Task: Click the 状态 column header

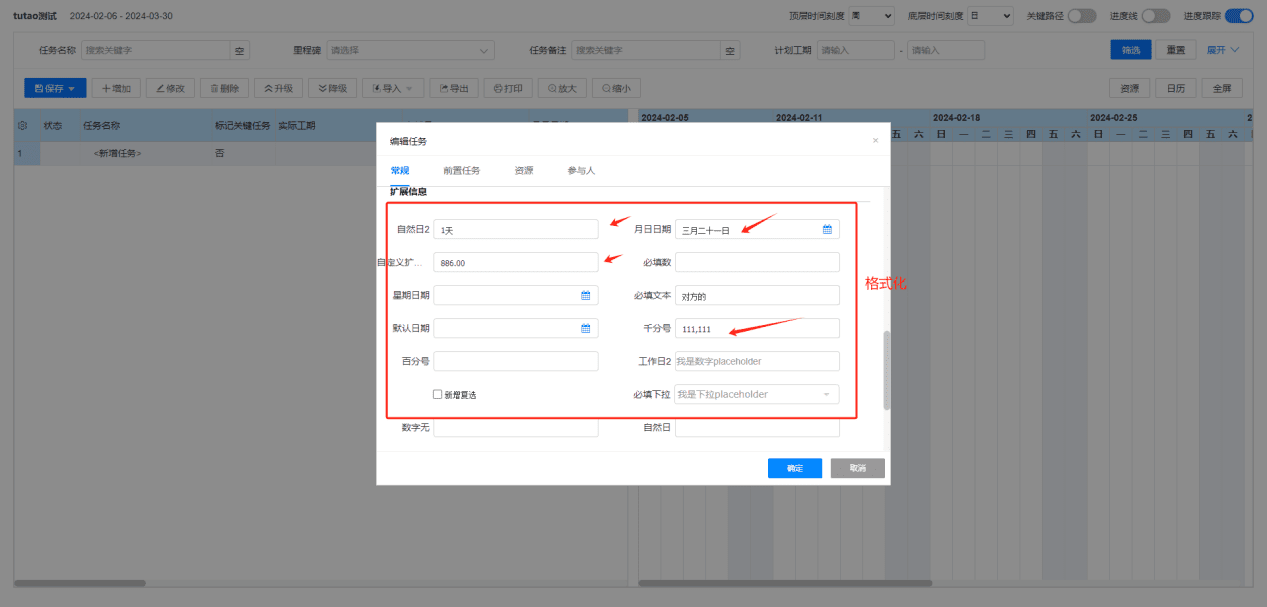Action: click(x=53, y=126)
